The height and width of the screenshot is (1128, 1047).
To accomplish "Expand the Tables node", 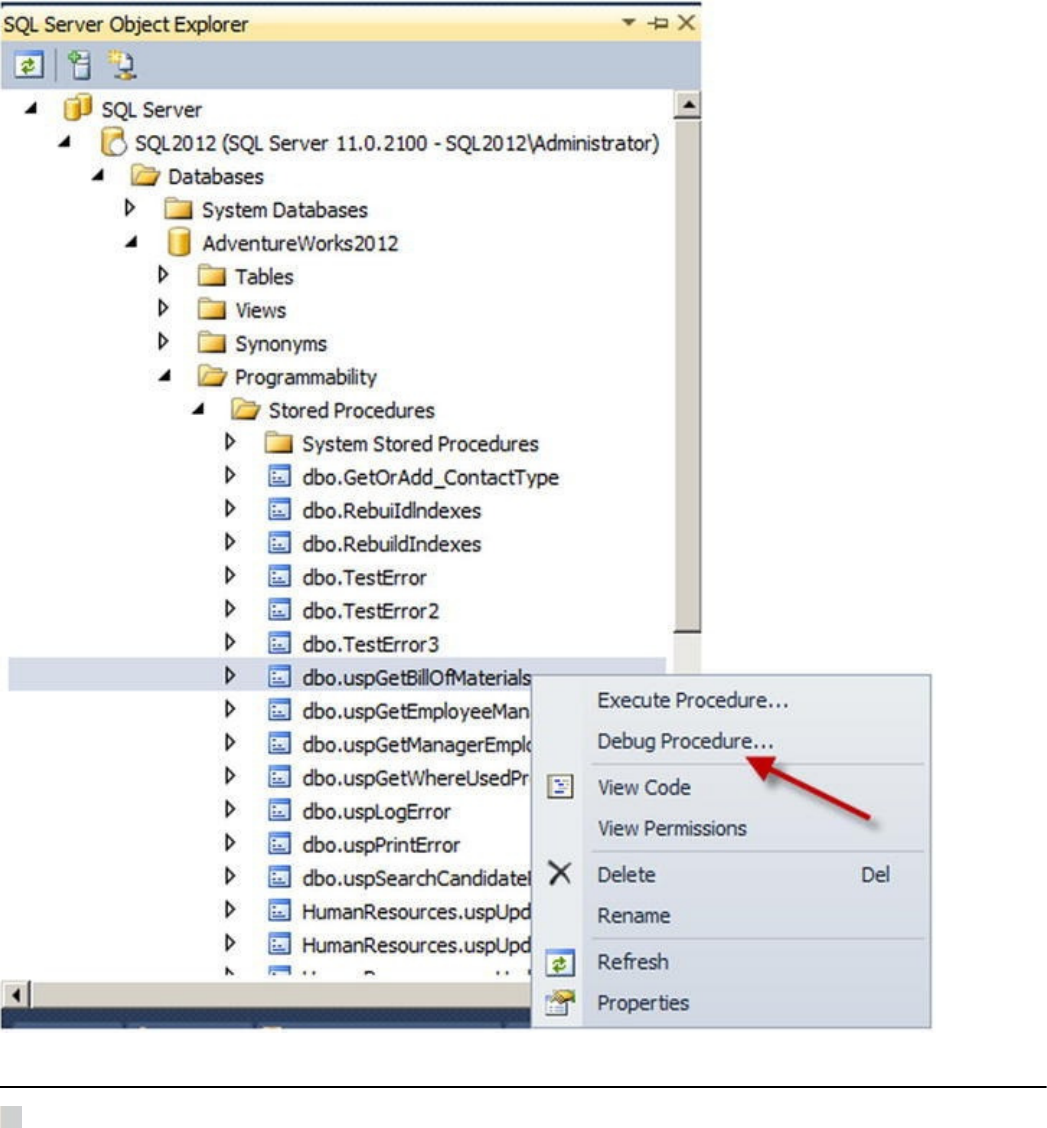I will 163,275.
